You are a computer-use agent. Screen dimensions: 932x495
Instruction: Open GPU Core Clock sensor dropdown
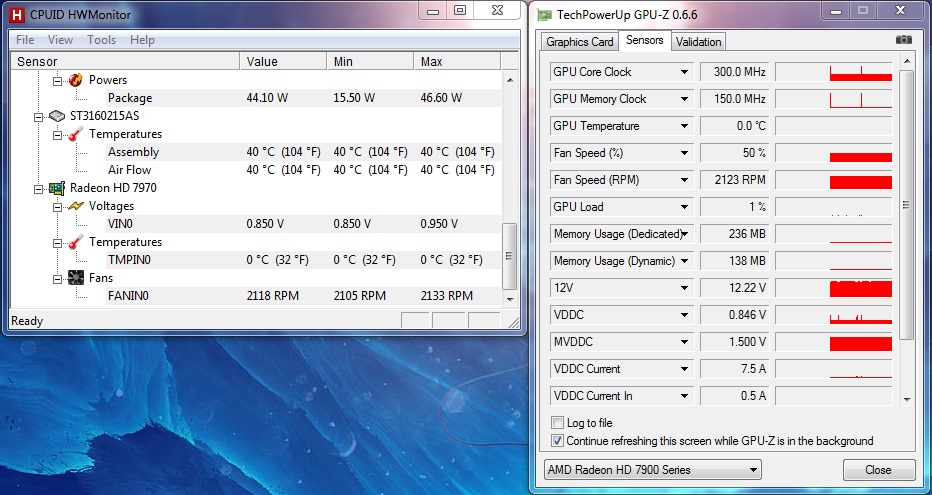pyautogui.click(x=684, y=72)
